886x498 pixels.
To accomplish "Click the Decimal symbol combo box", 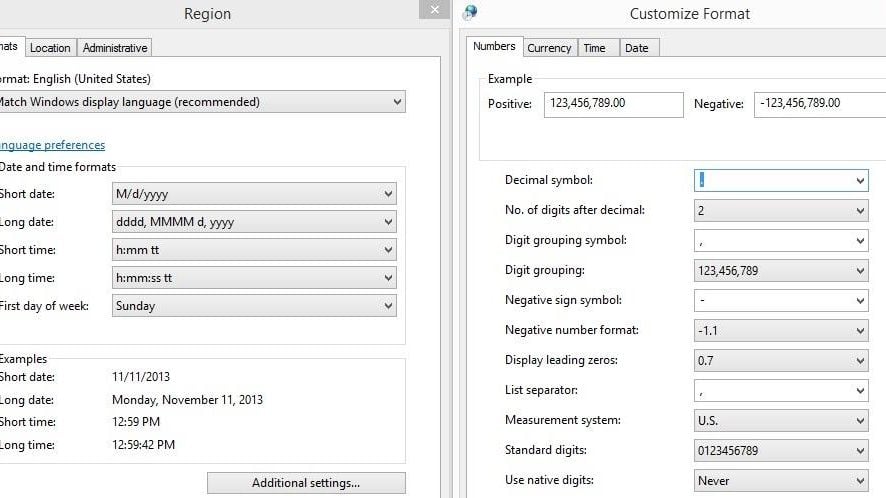I will [x=780, y=180].
